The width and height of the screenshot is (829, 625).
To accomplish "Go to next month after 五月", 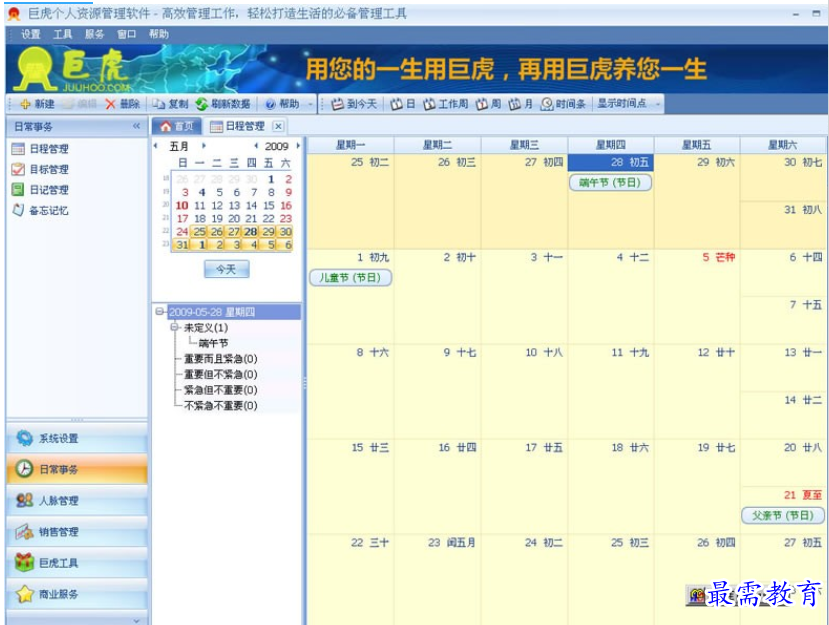I will pos(204,145).
